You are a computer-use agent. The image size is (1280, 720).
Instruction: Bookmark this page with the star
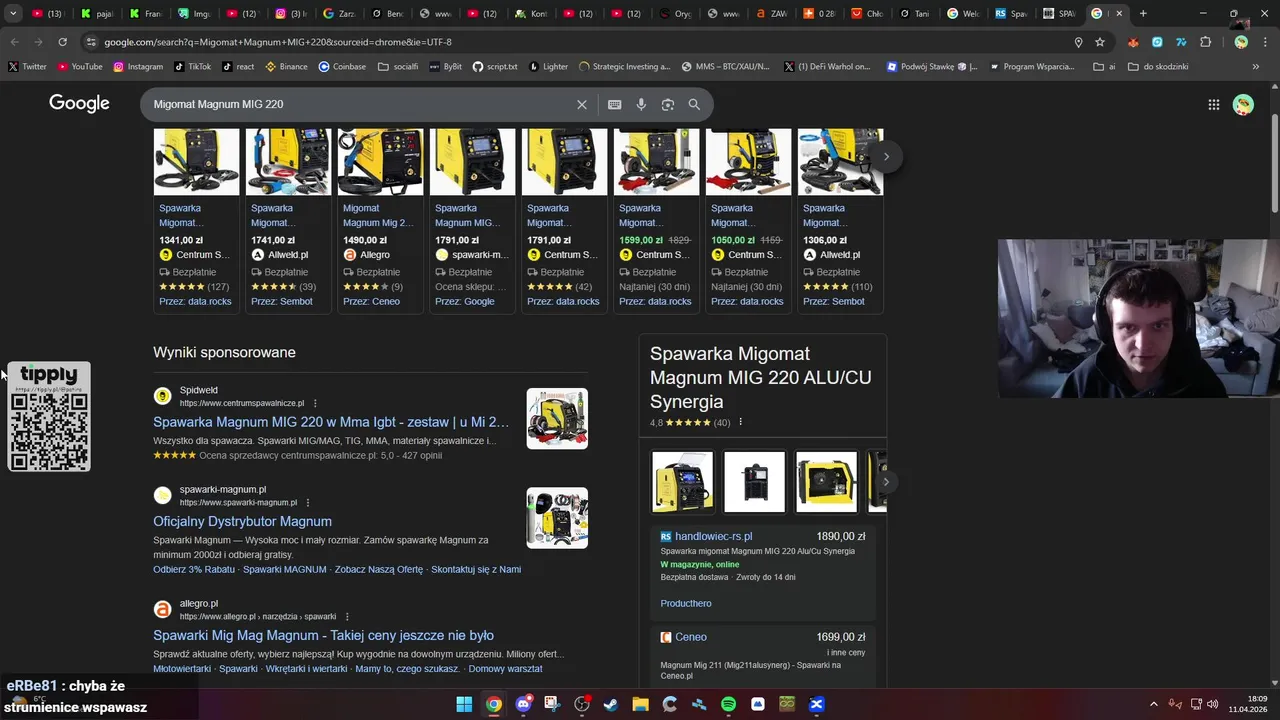coord(1100,42)
